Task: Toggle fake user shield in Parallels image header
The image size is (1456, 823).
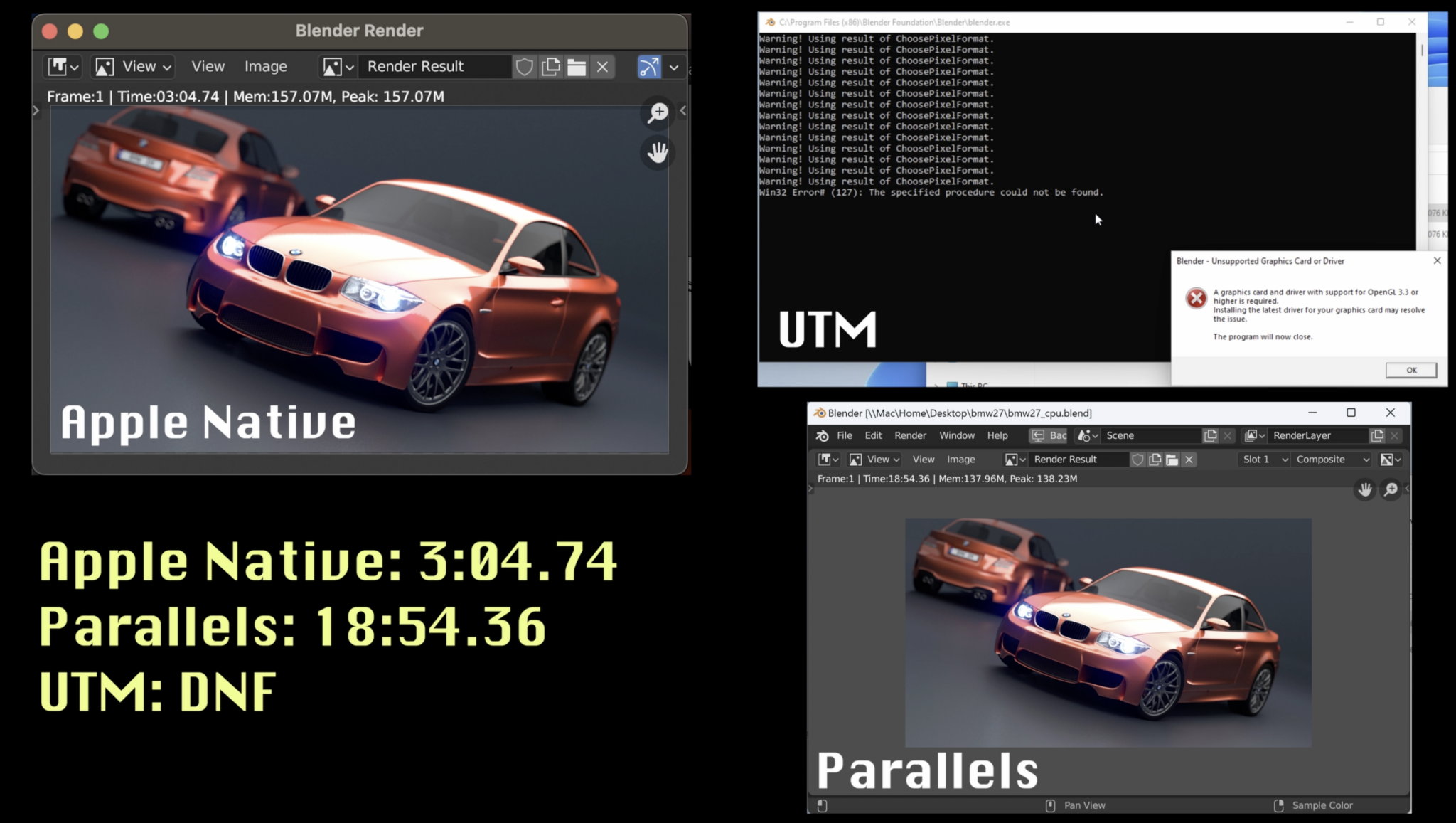Action: pos(1137,460)
